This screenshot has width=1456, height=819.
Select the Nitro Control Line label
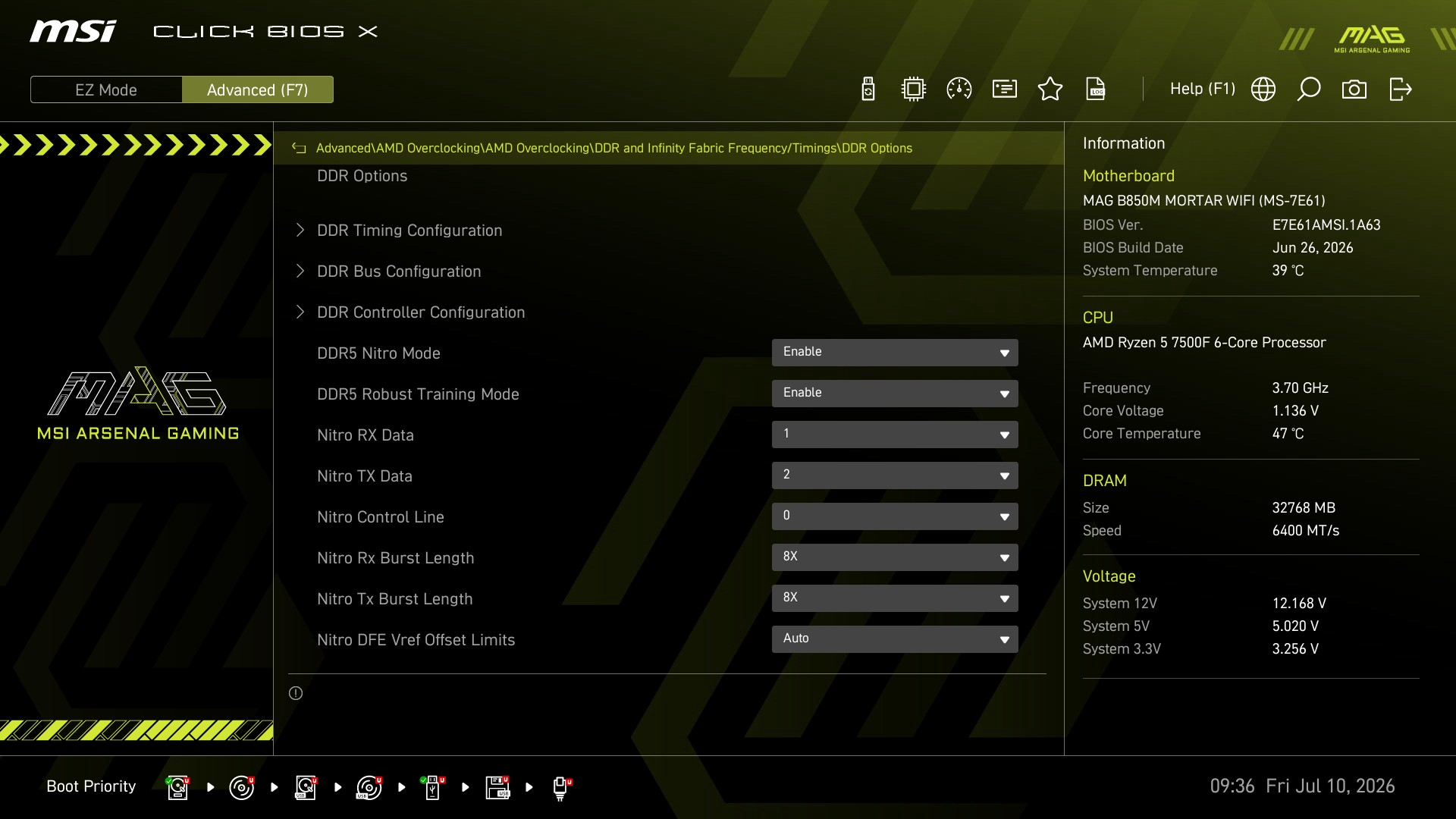[381, 517]
